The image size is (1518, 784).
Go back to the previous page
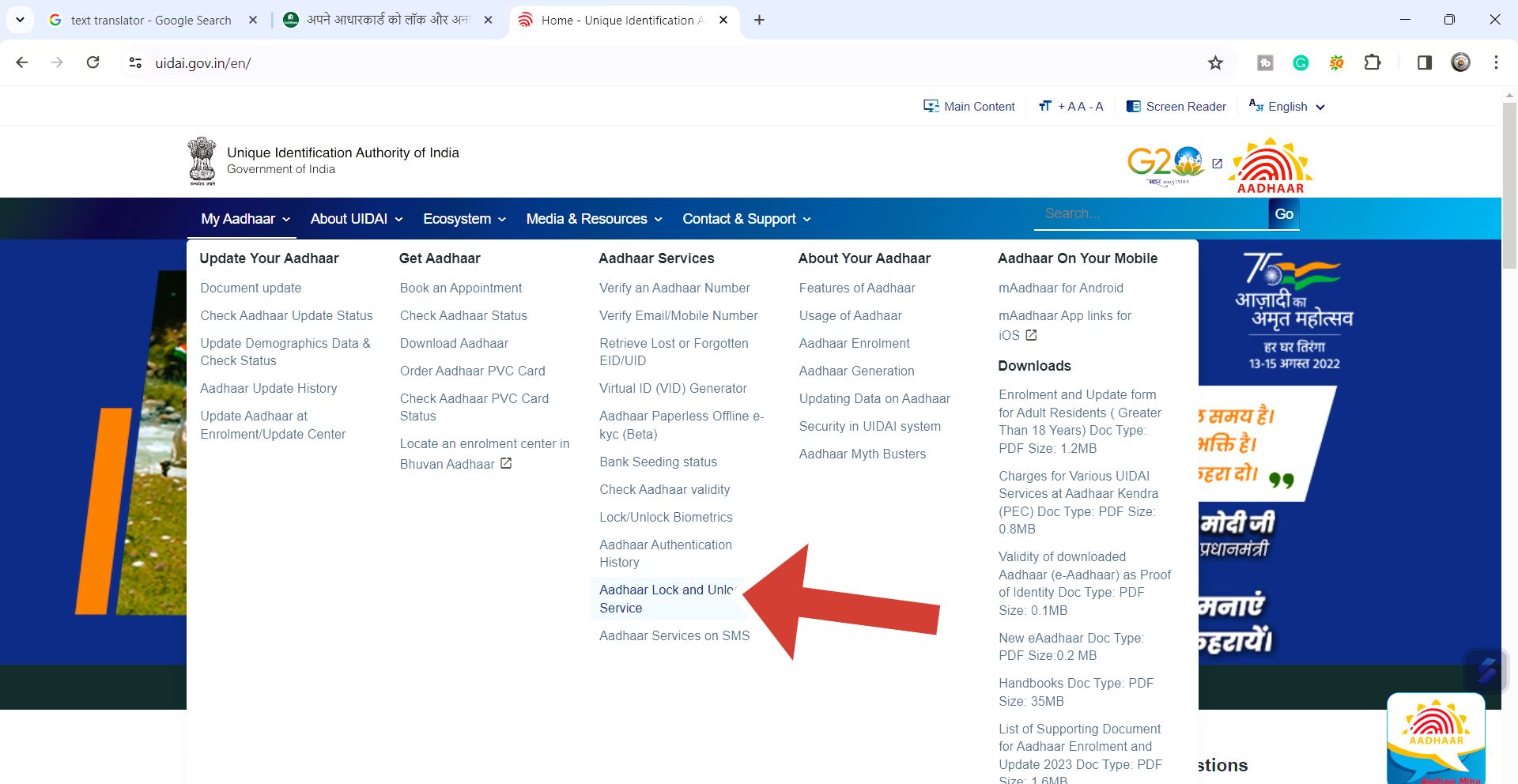pyautogui.click(x=22, y=62)
